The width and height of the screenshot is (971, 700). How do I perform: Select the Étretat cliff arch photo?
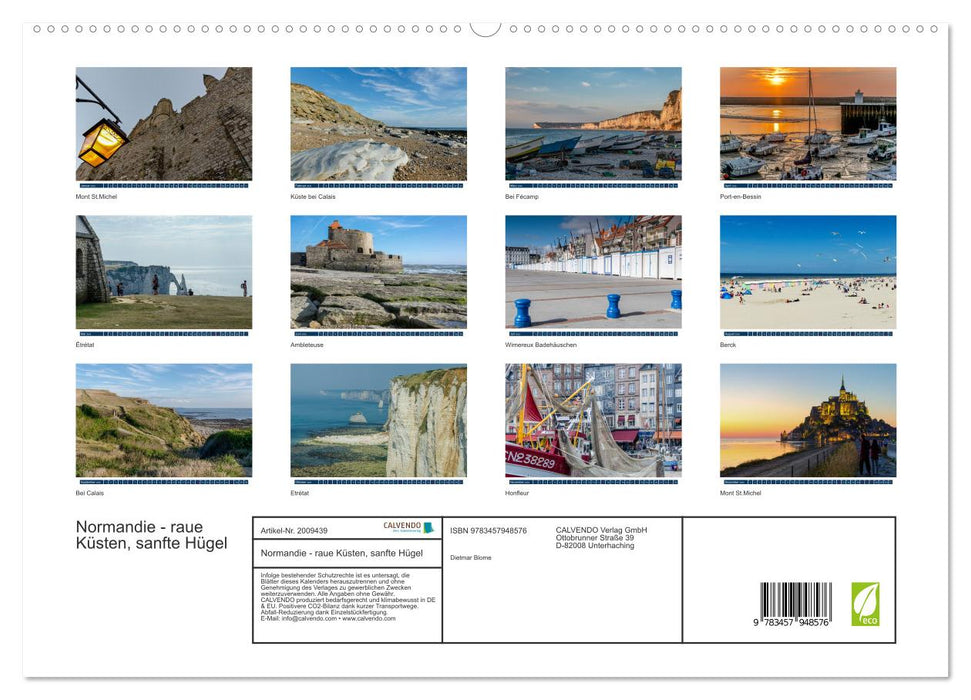[163, 273]
